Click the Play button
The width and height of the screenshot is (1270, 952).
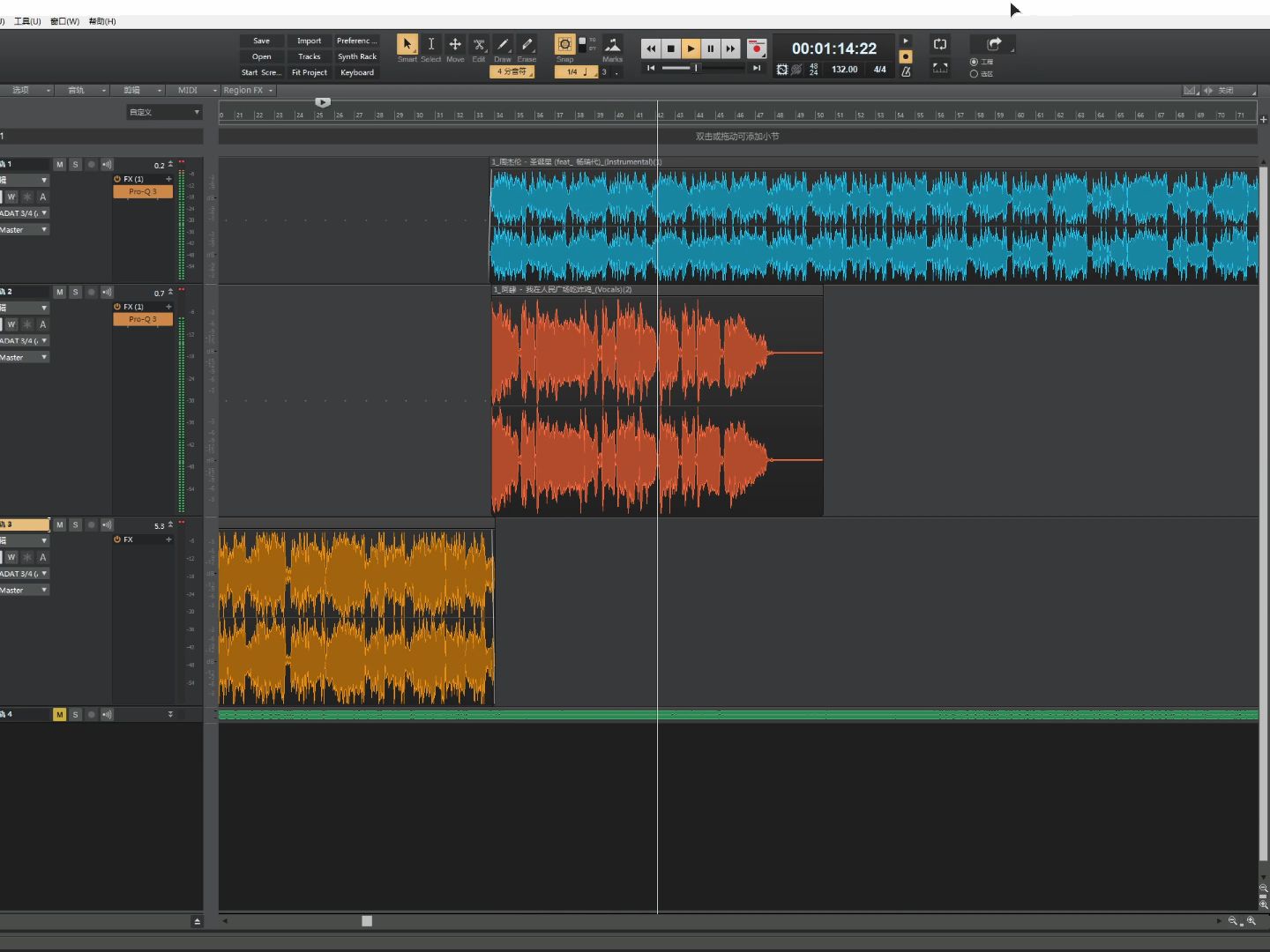(x=691, y=48)
